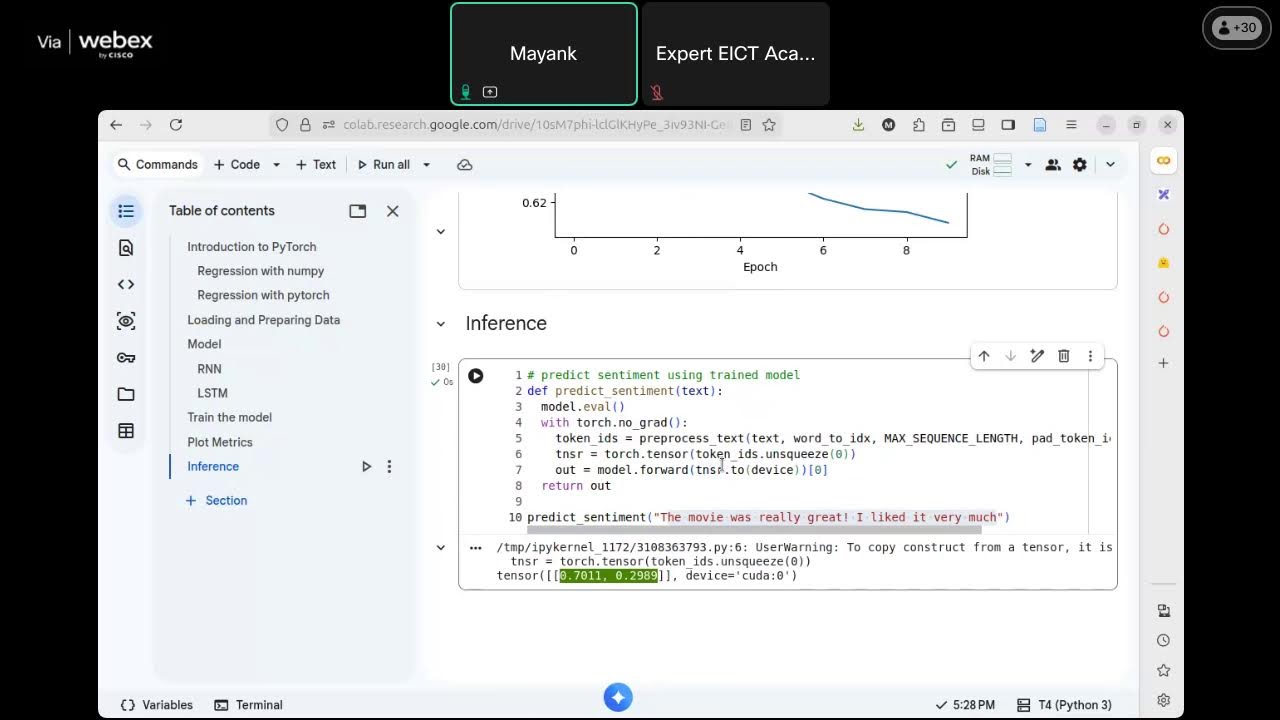Click the eye-scan icon in left sidebar

[126, 321]
